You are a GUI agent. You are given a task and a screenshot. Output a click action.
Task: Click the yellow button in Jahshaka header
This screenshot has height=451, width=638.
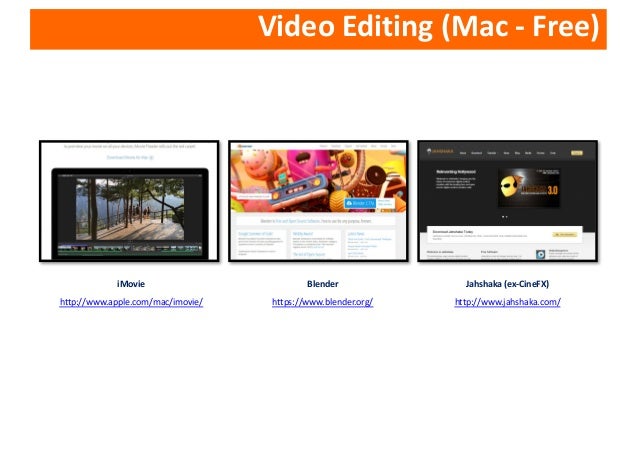click(x=577, y=153)
